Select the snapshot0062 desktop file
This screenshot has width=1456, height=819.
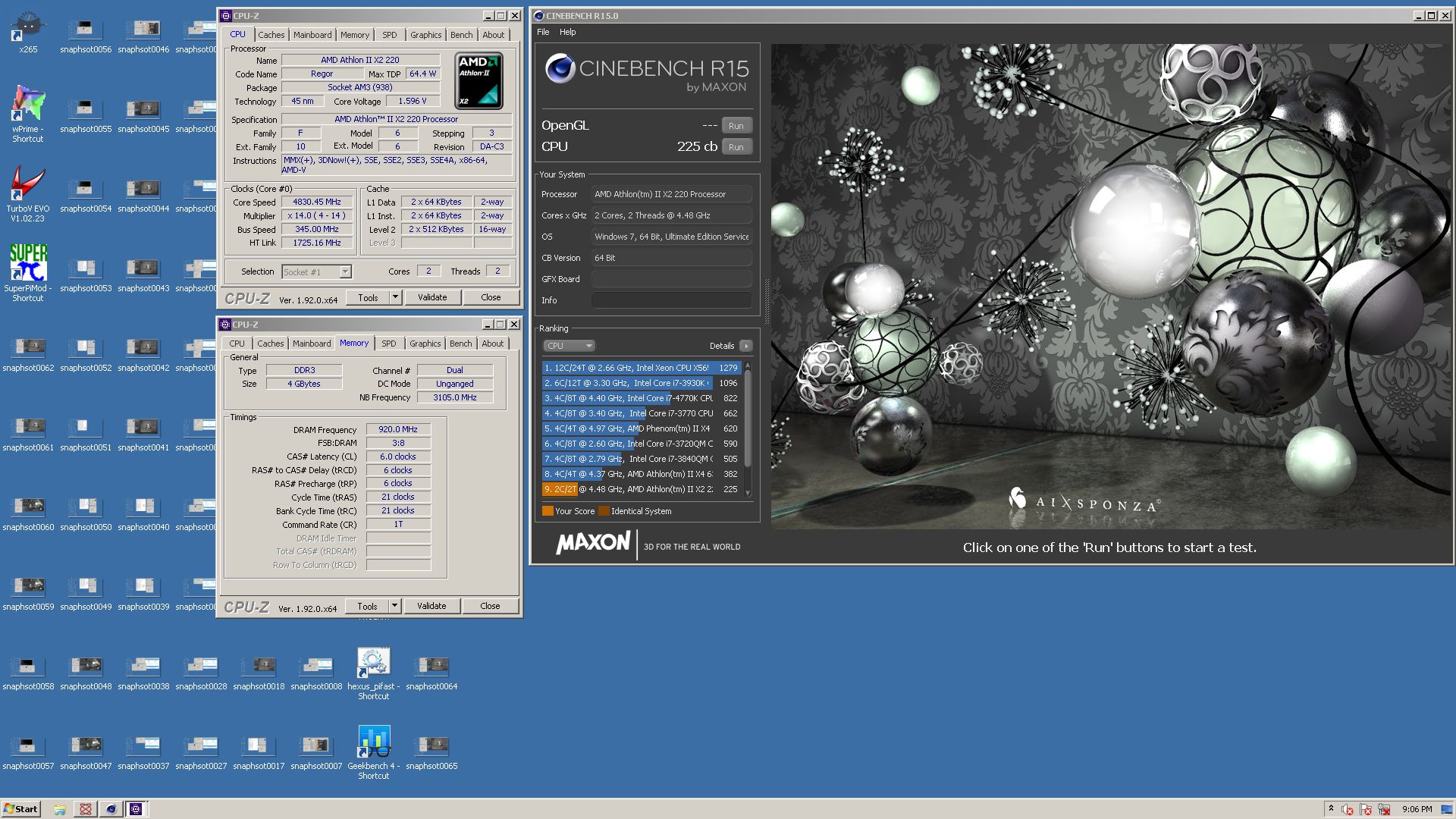point(28,354)
